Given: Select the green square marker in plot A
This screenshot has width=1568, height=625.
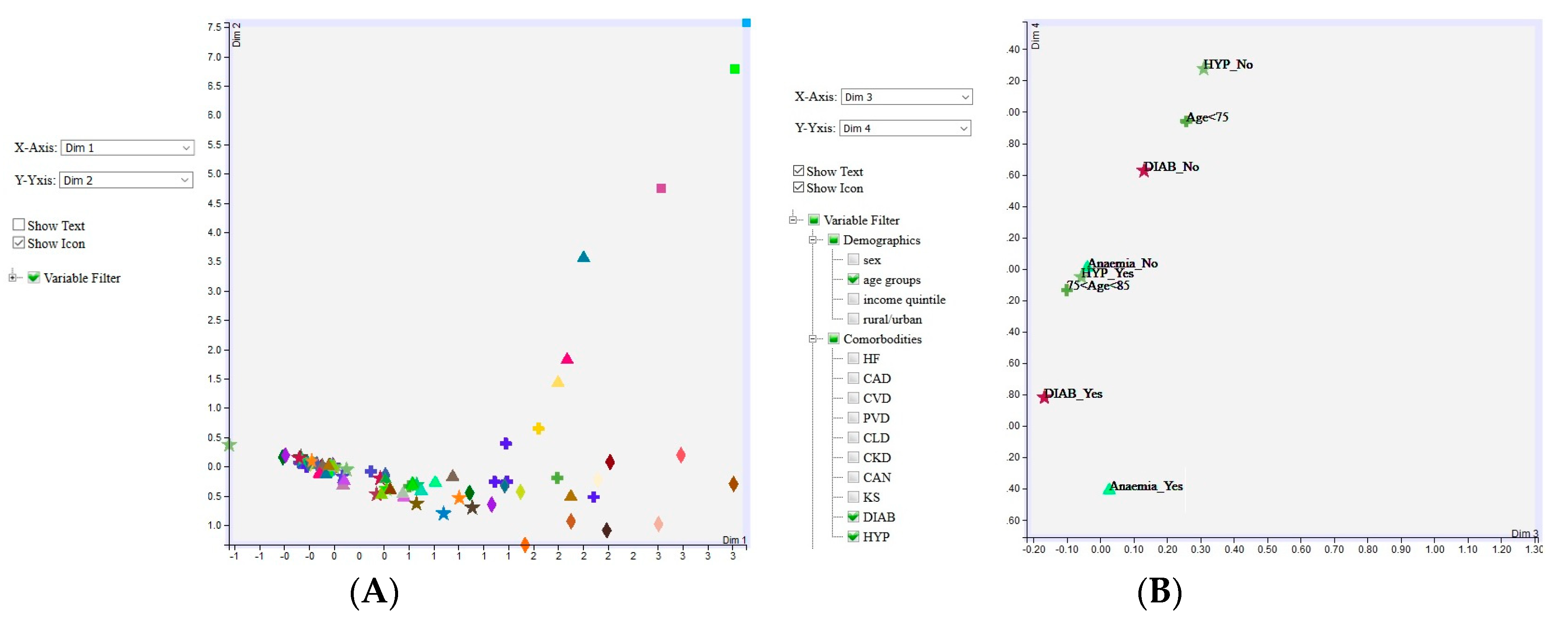Looking at the screenshot, I should [735, 69].
